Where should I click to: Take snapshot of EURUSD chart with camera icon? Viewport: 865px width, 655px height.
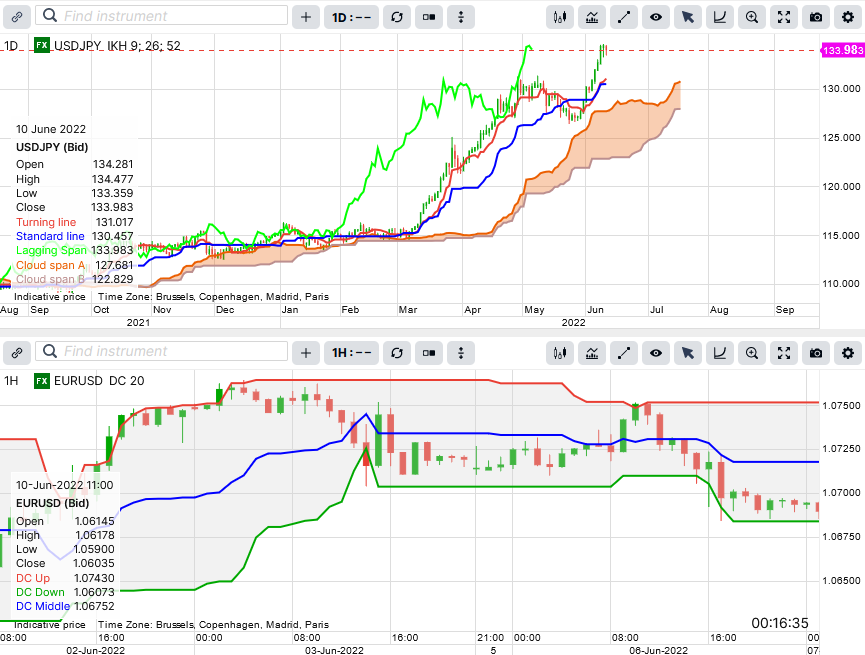(x=816, y=353)
